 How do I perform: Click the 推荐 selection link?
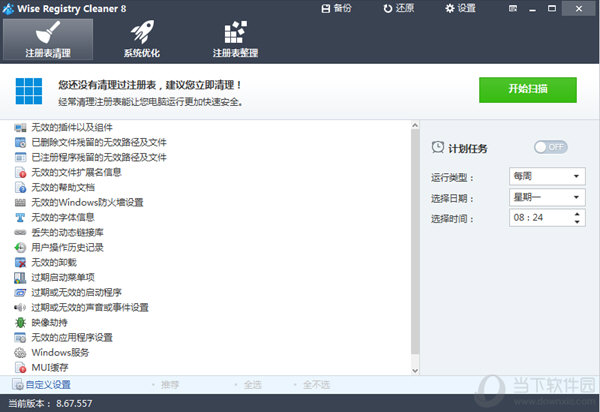[x=170, y=384]
